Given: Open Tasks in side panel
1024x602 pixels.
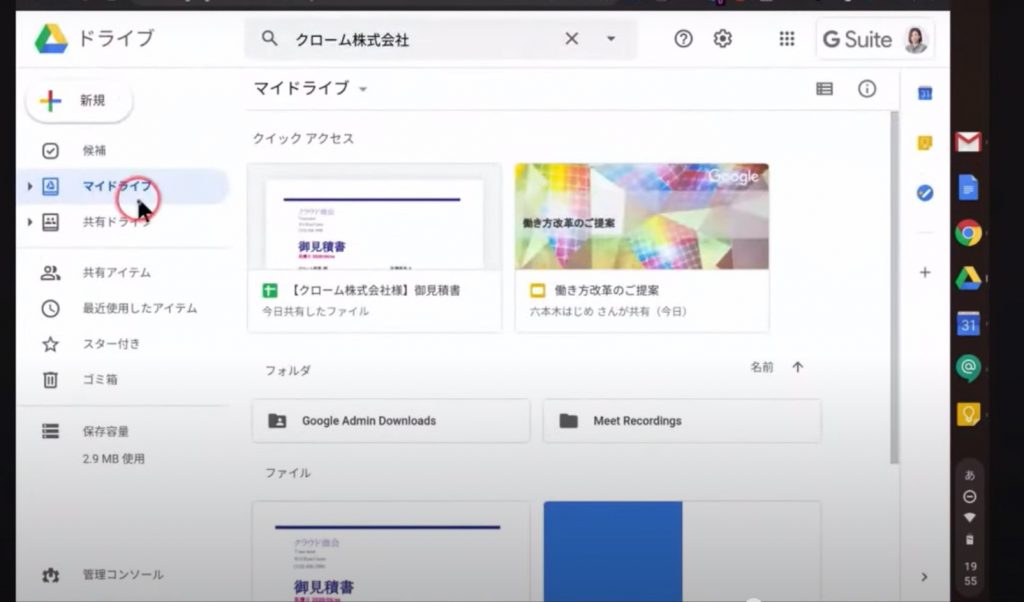Looking at the screenshot, I should (925, 193).
